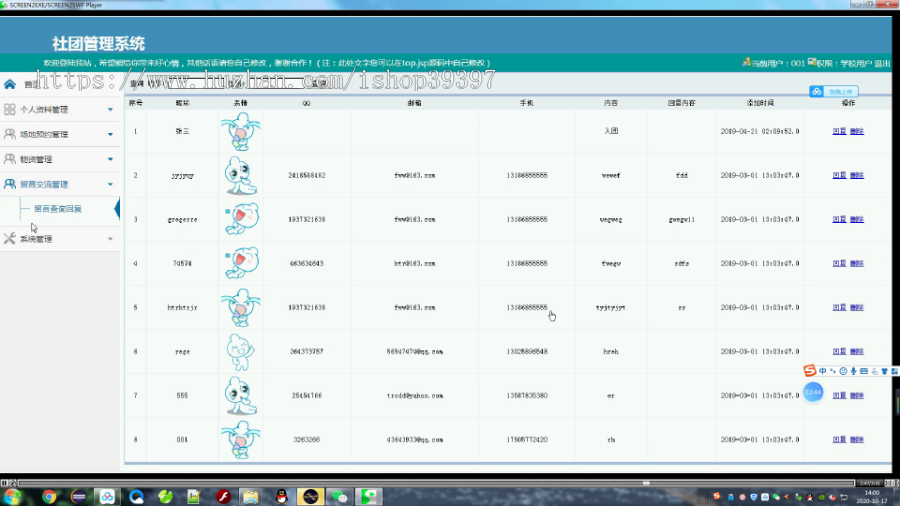Viewport: 900px width, 506px height.
Task: Delete the 张三 message row
Action: [x=857, y=131]
